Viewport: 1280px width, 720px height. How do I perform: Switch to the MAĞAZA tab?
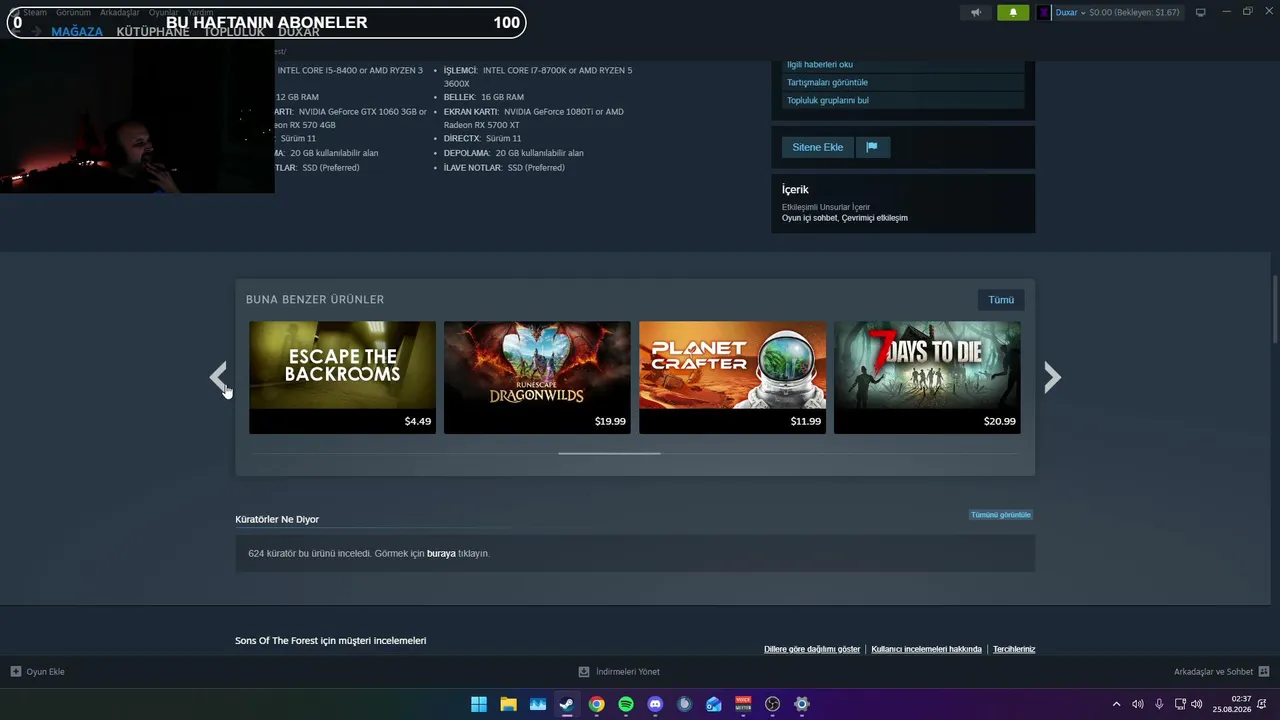77,31
